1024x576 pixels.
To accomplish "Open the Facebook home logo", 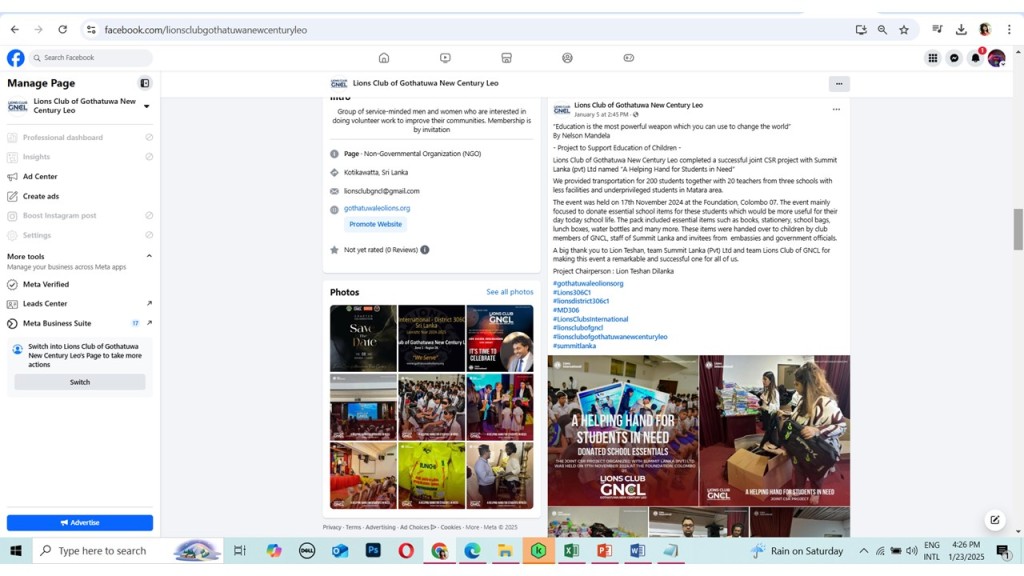I will tap(16, 57).
